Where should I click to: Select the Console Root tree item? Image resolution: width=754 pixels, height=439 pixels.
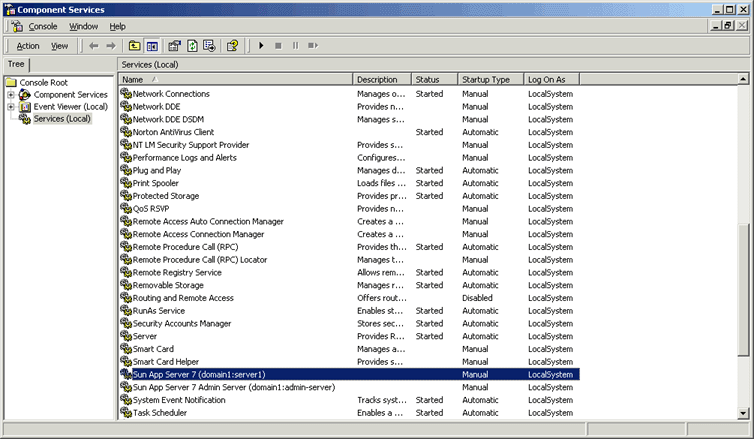pyautogui.click(x=44, y=83)
